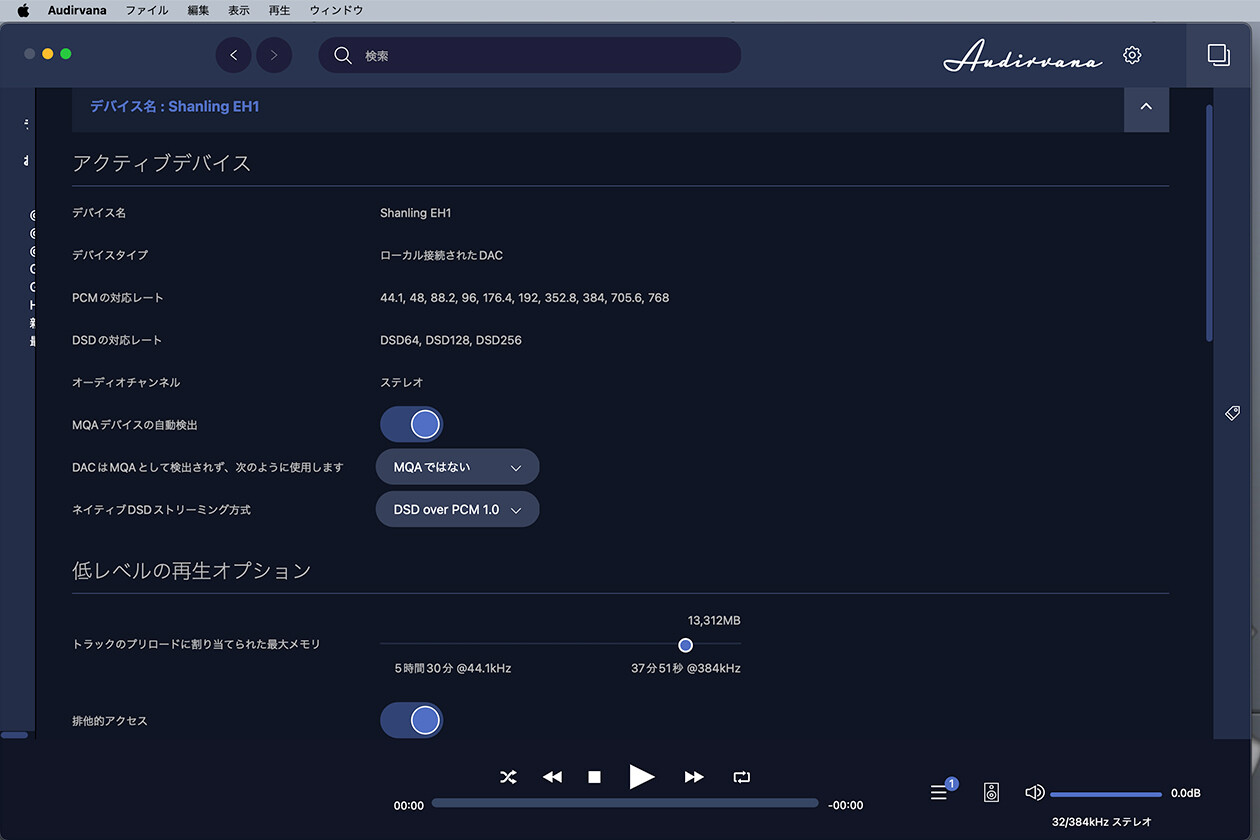Click the Audirvana logo

1023,57
